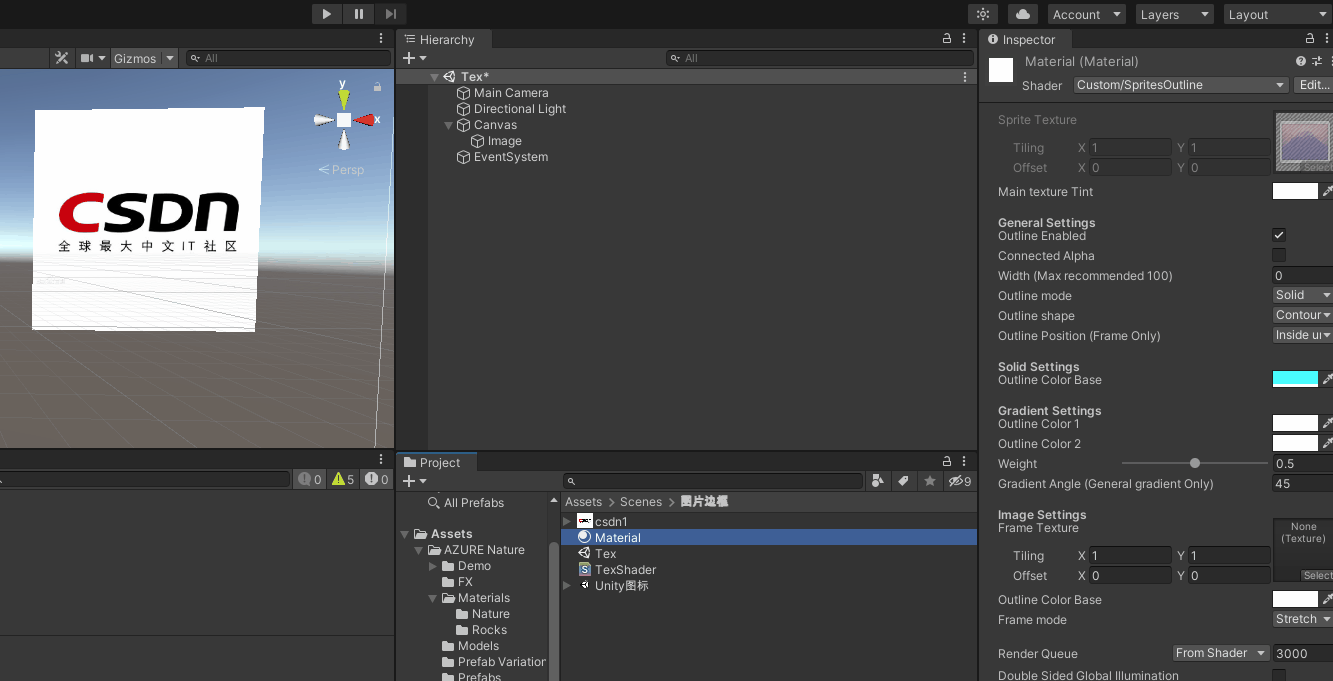Click the green Y axis of orientation gizmo

tap(344, 97)
